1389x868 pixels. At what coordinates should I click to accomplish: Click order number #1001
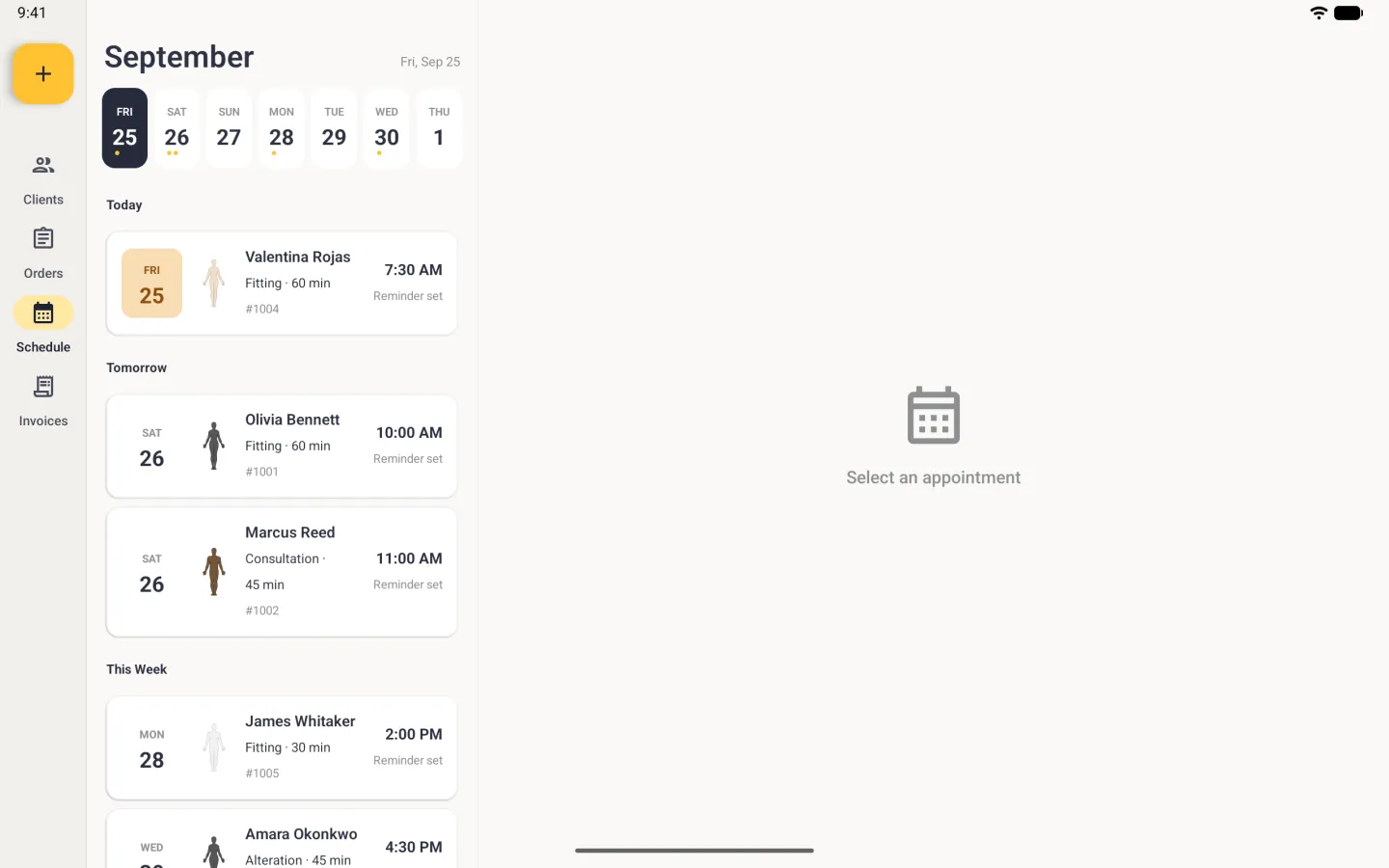click(x=262, y=472)
